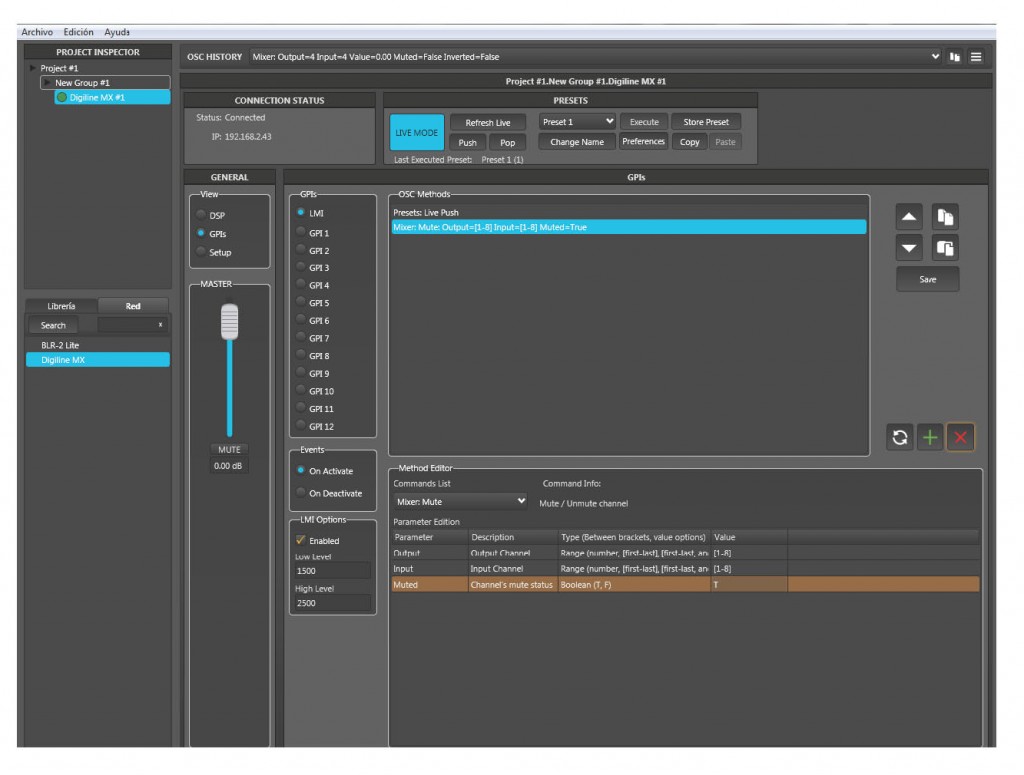Click the Master volume fader handle

click(x=229, y=322)
